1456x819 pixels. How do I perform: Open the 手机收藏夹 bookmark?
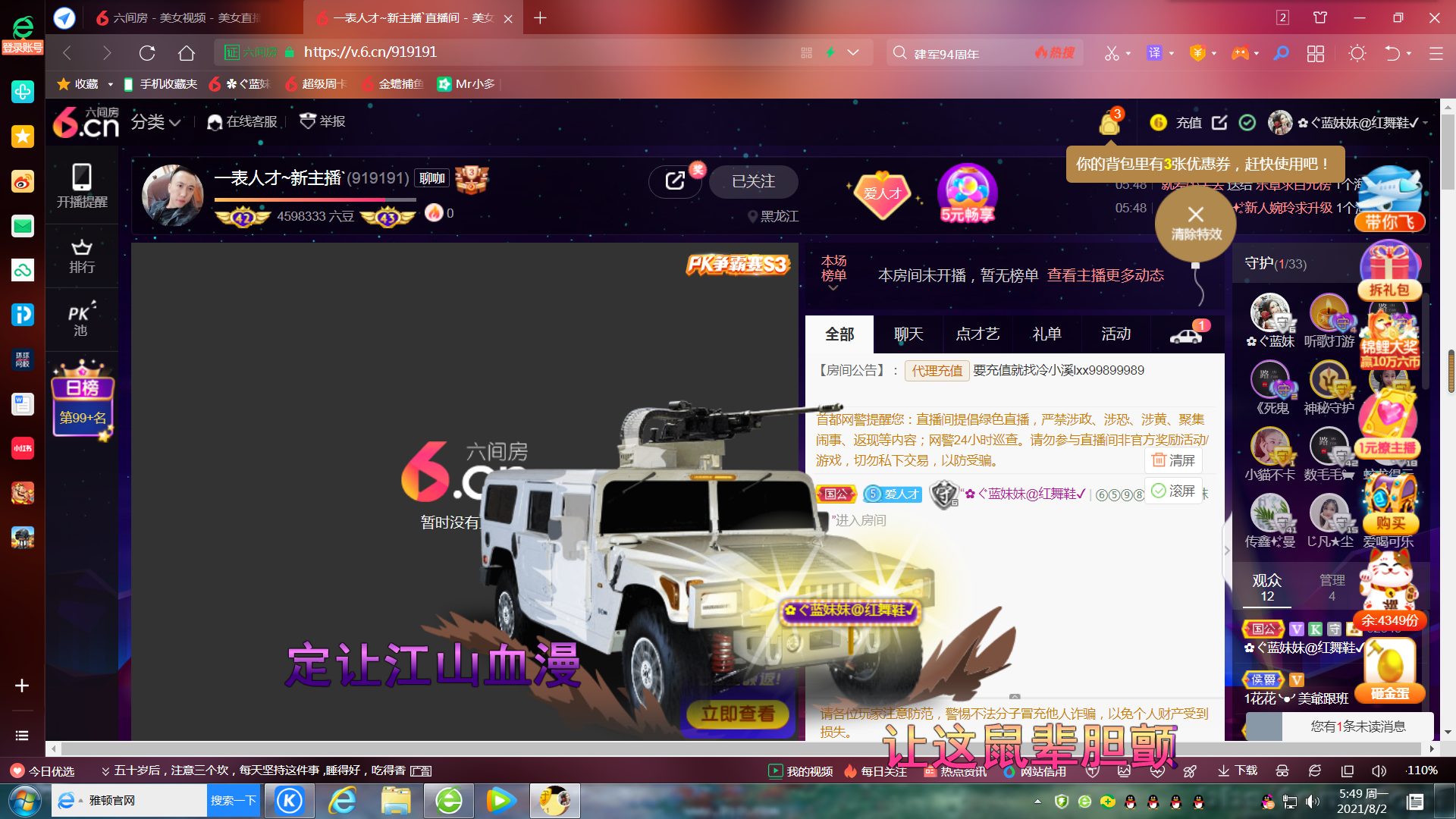pos(160,83)
